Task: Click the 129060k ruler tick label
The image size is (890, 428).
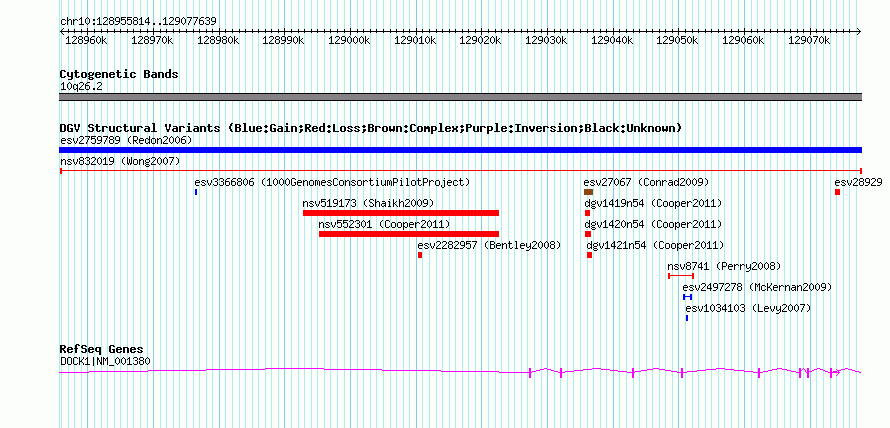Action: [742, 40]
